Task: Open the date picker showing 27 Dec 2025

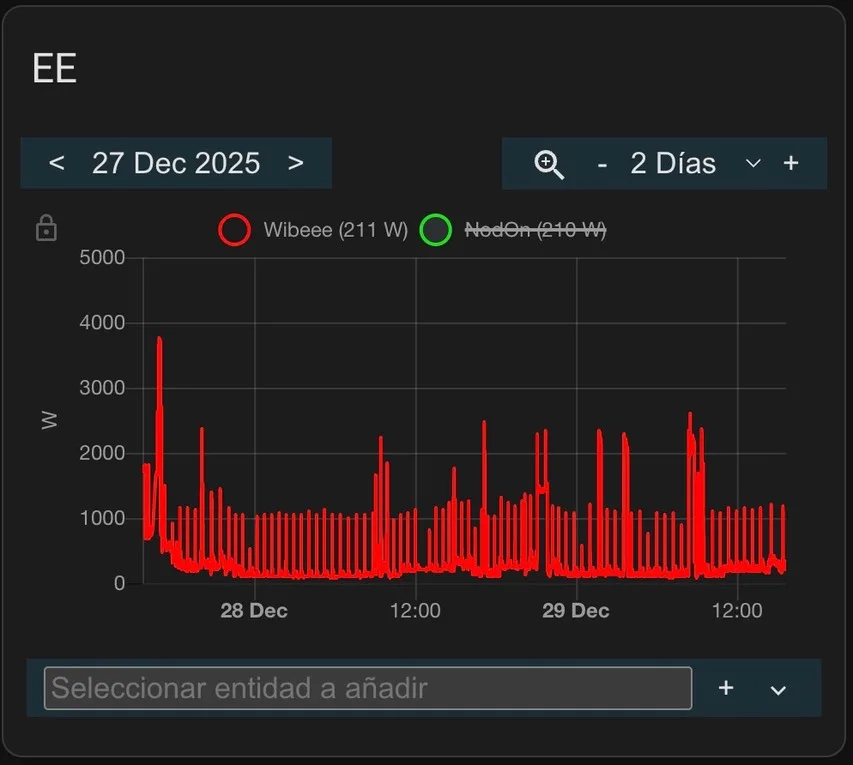Action: pos(176,163)
